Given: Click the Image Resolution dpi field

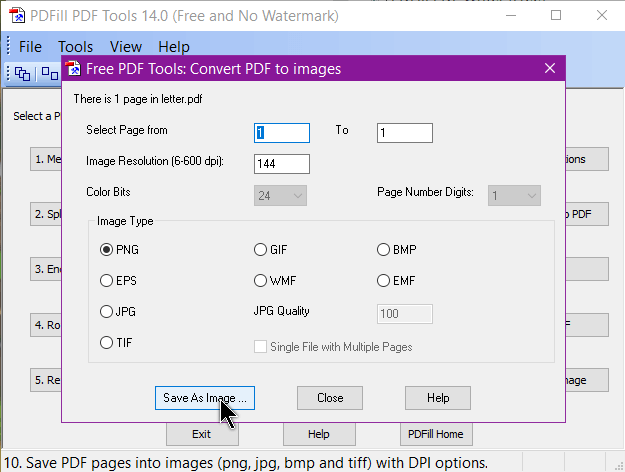Looking at the screenshot, I should pyautogui.click(x=282, y=164).
